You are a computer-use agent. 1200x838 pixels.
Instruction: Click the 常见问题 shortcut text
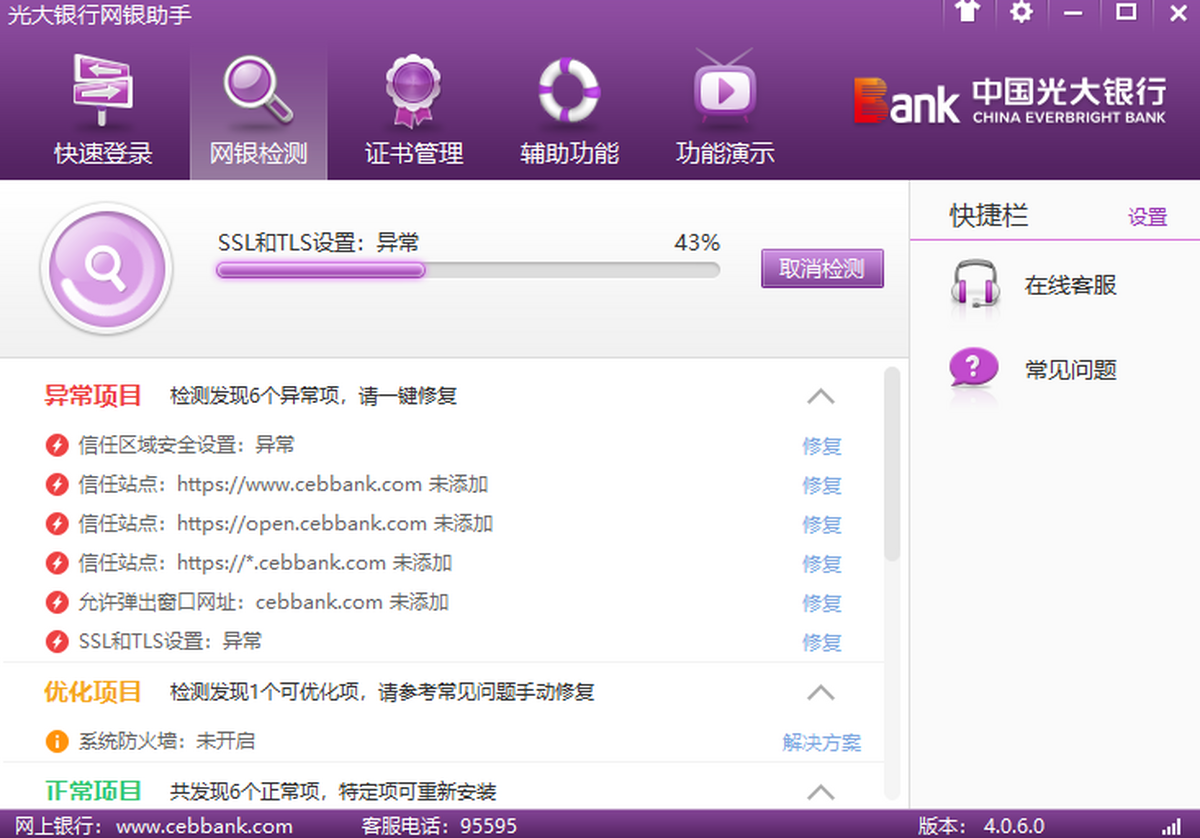click(x=1070, y=370)
